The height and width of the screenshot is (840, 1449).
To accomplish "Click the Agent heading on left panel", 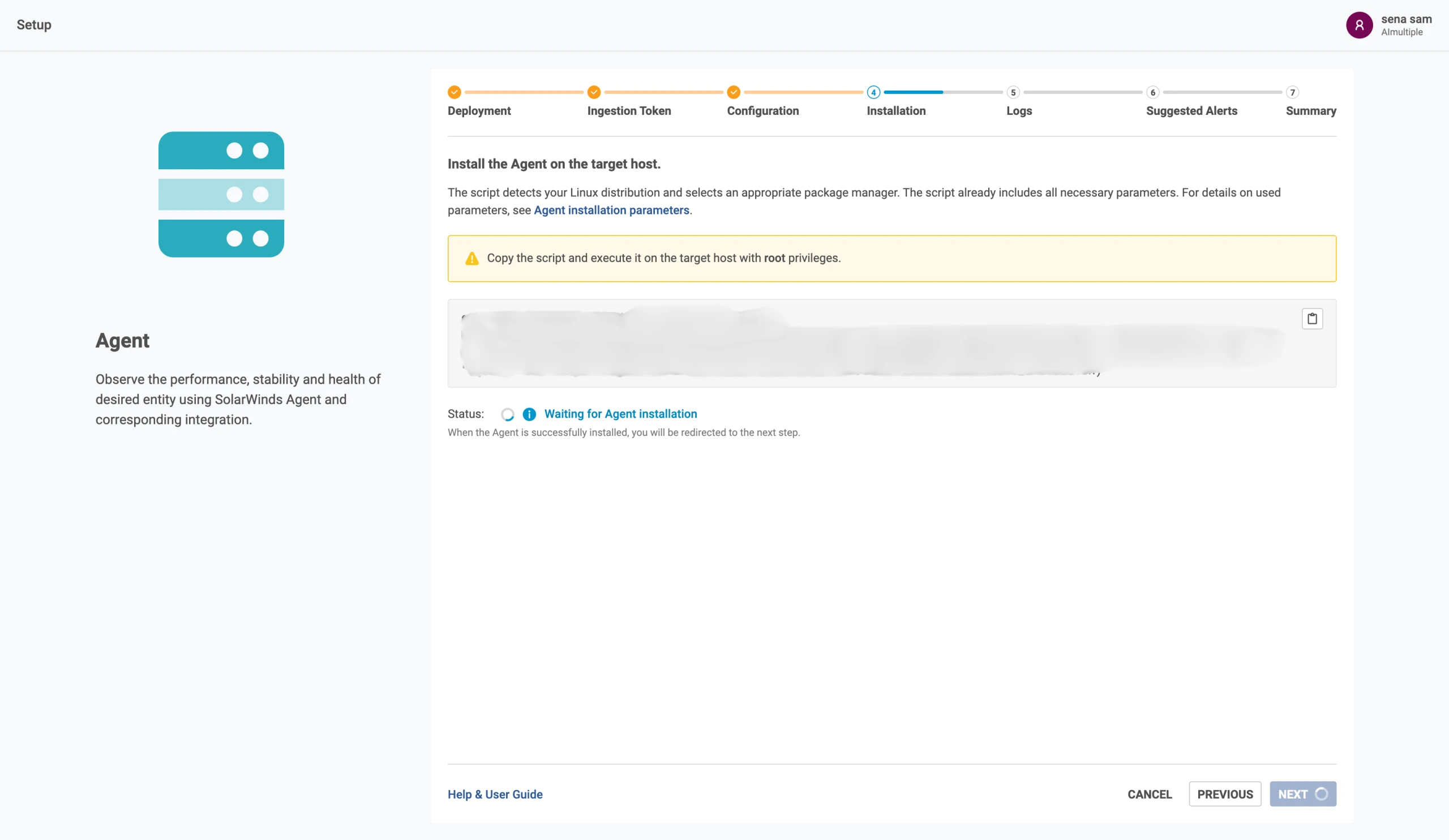I will 122,341.
